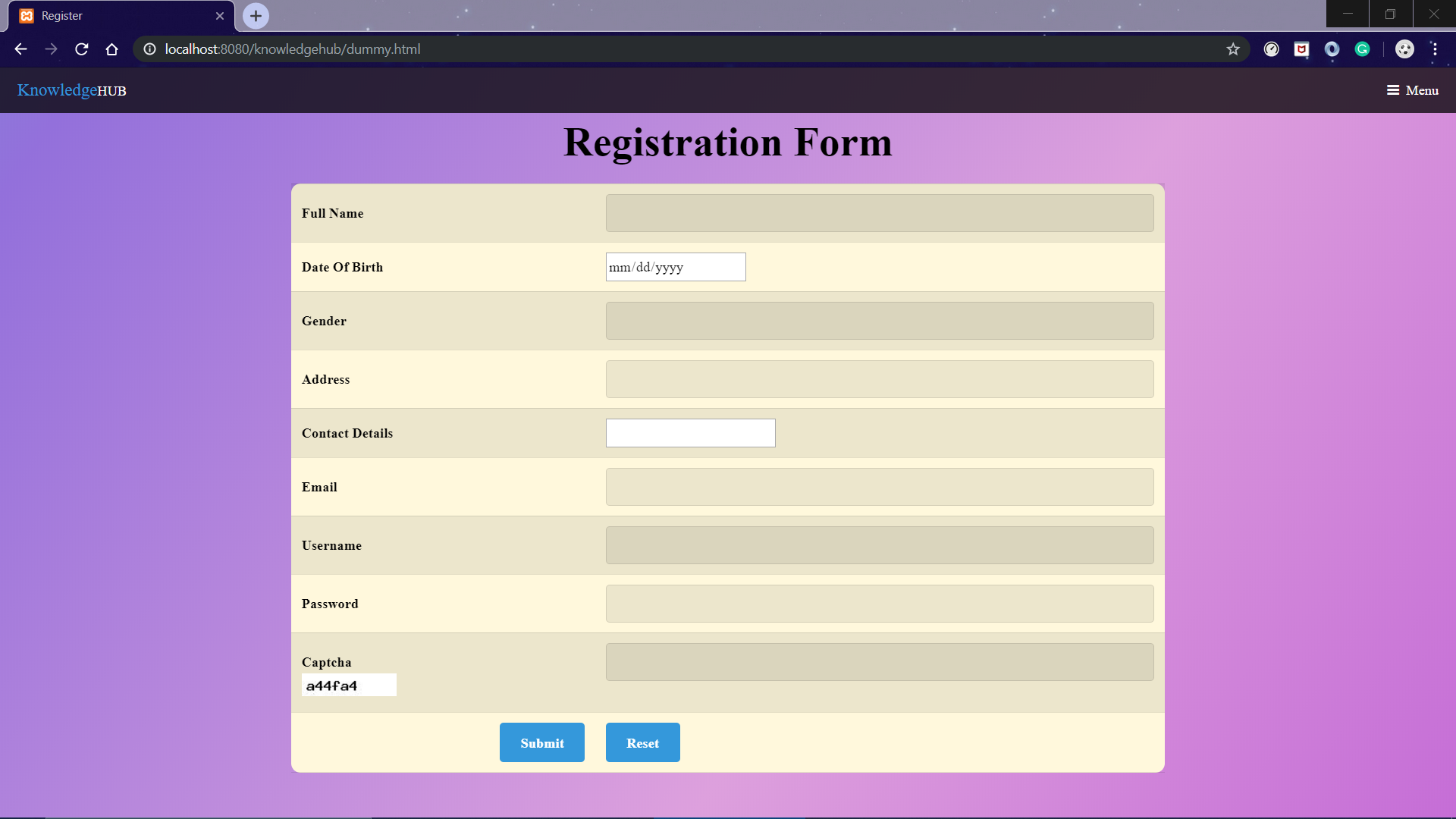Click the address bar URL
1456x819 pixels.
[x=293, y=49]
